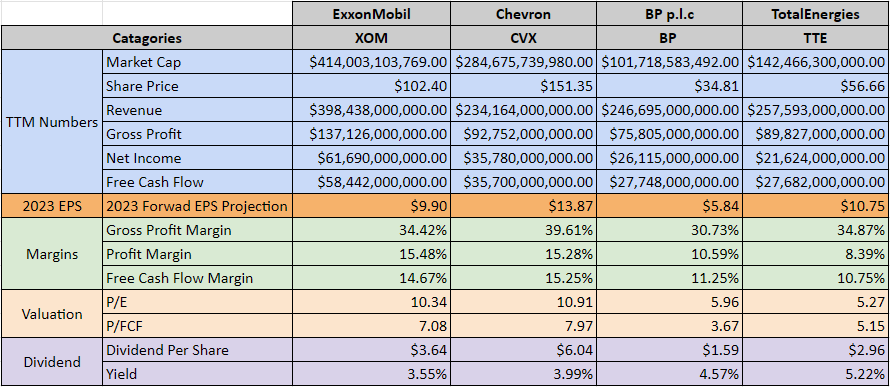Click Chevron share price $151.35 cell
The width and height of the screenshot is (890, 387).
[523, 86]
